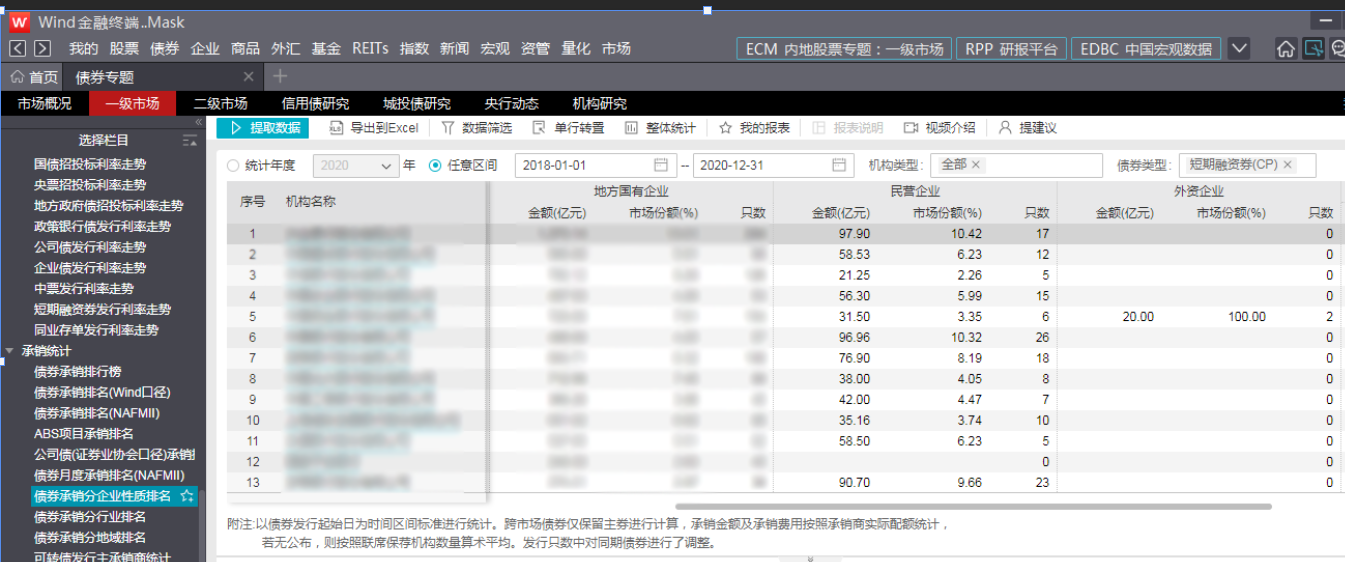
Task: Switch to 信用债研究 tab
Action: click(315, 103)
